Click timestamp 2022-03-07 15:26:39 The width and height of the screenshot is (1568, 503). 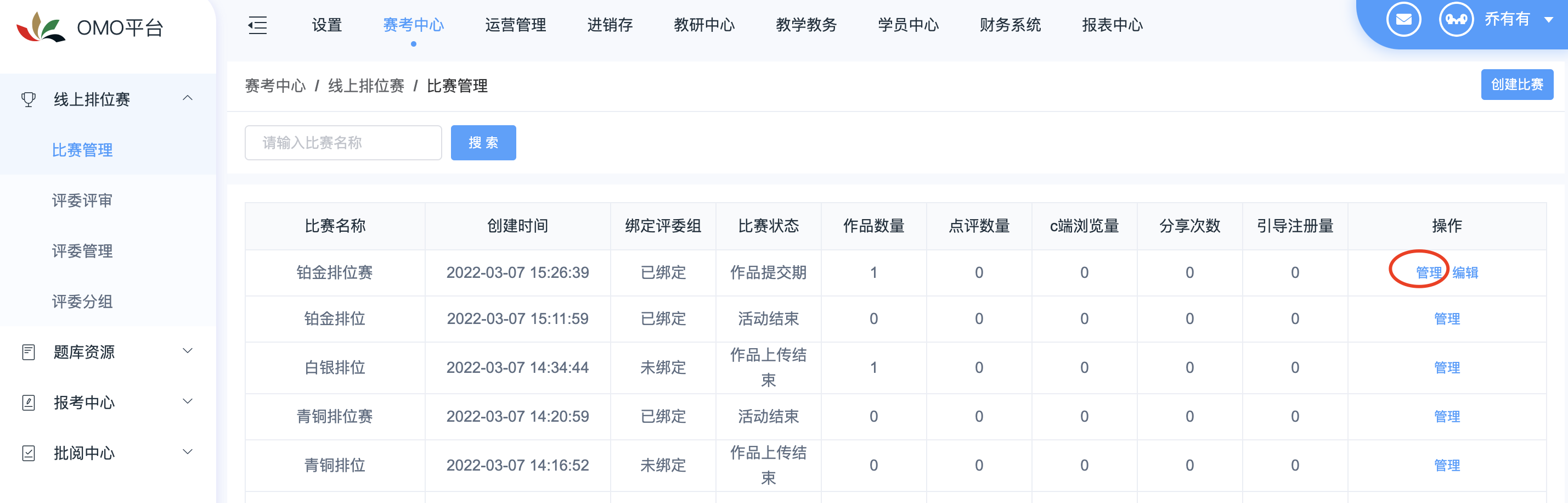click(x=517, y=272)
